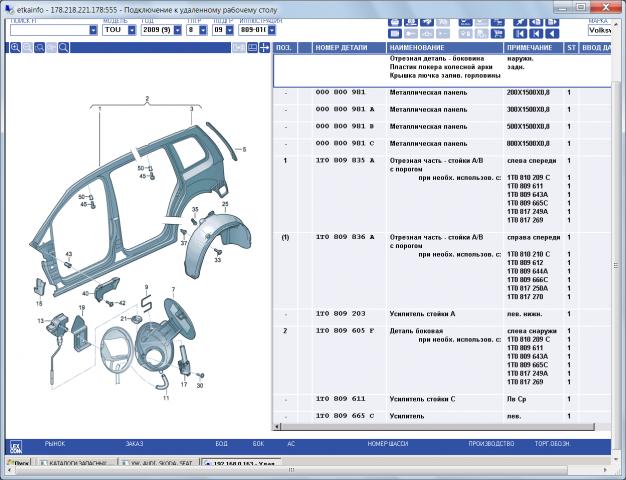Click the Наименование column header
Viewport: 626px width, 480px height.
(444, 47)
